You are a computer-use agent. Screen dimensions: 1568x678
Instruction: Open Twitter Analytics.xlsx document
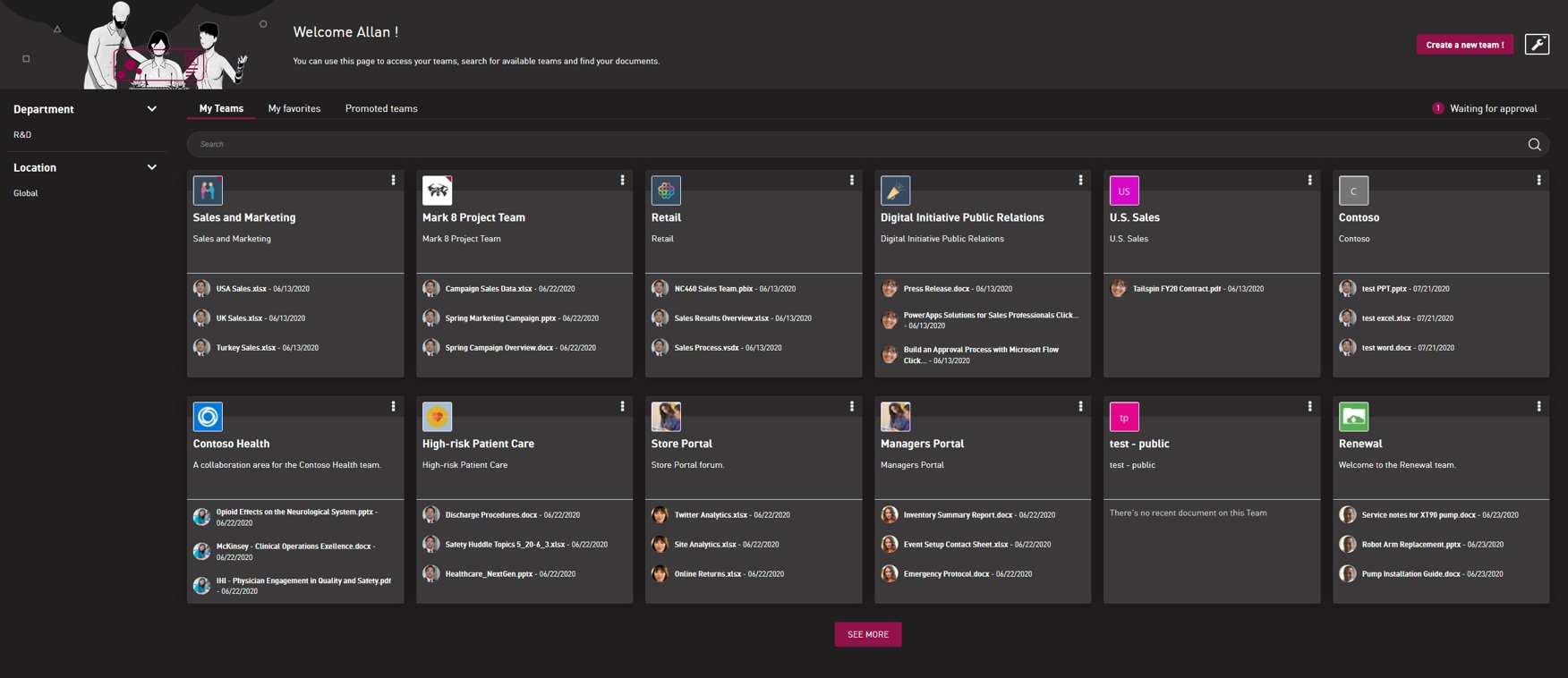coord(711,515)
